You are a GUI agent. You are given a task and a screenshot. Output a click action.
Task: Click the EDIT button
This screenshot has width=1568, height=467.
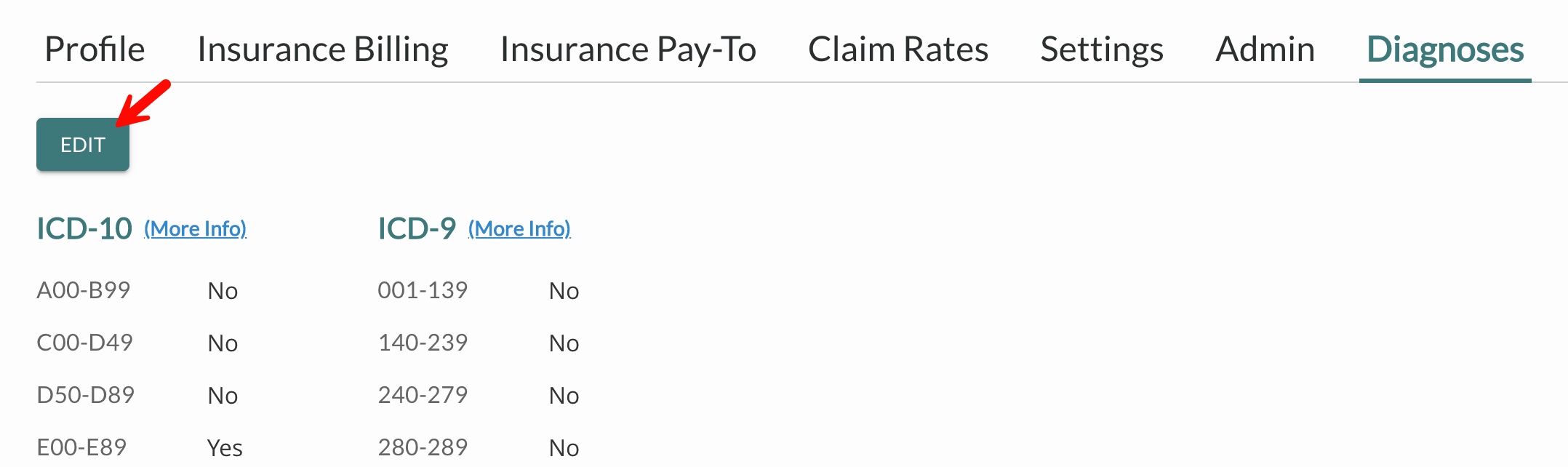(x=83, y=145)
